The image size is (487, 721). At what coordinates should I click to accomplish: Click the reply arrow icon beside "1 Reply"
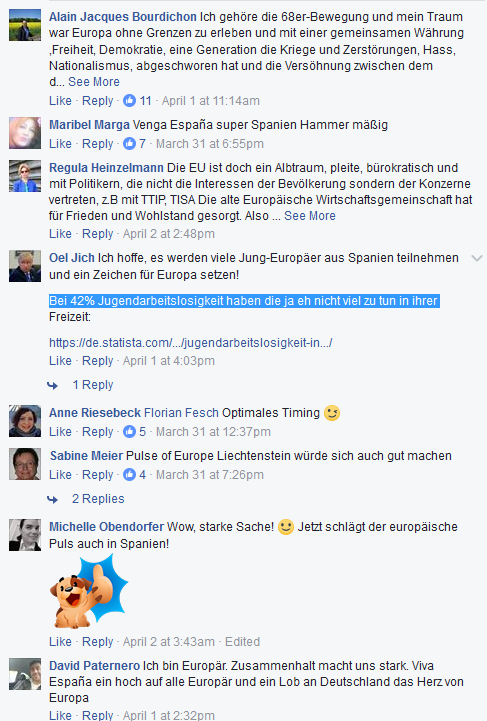tap(52, 385)
